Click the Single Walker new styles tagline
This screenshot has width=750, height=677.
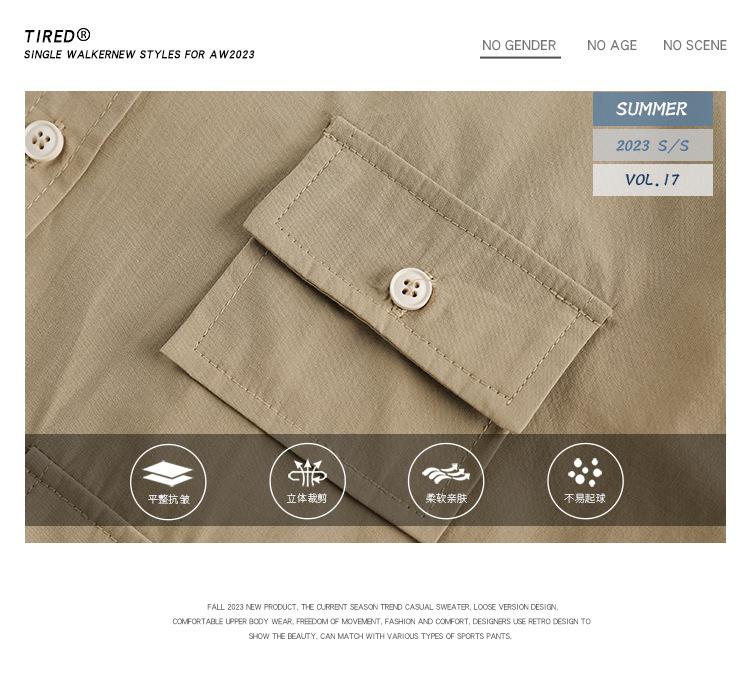pyautogui.click(x=139, y=55)
